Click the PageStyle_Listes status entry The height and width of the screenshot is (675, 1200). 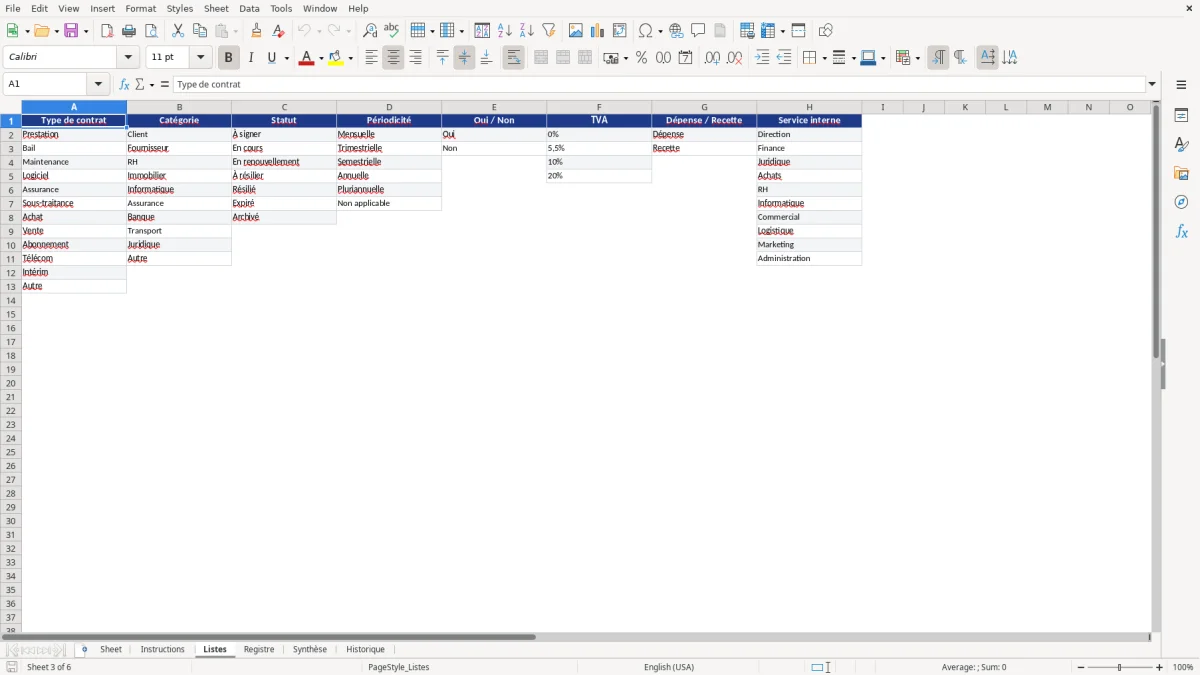tap(399, 667)
